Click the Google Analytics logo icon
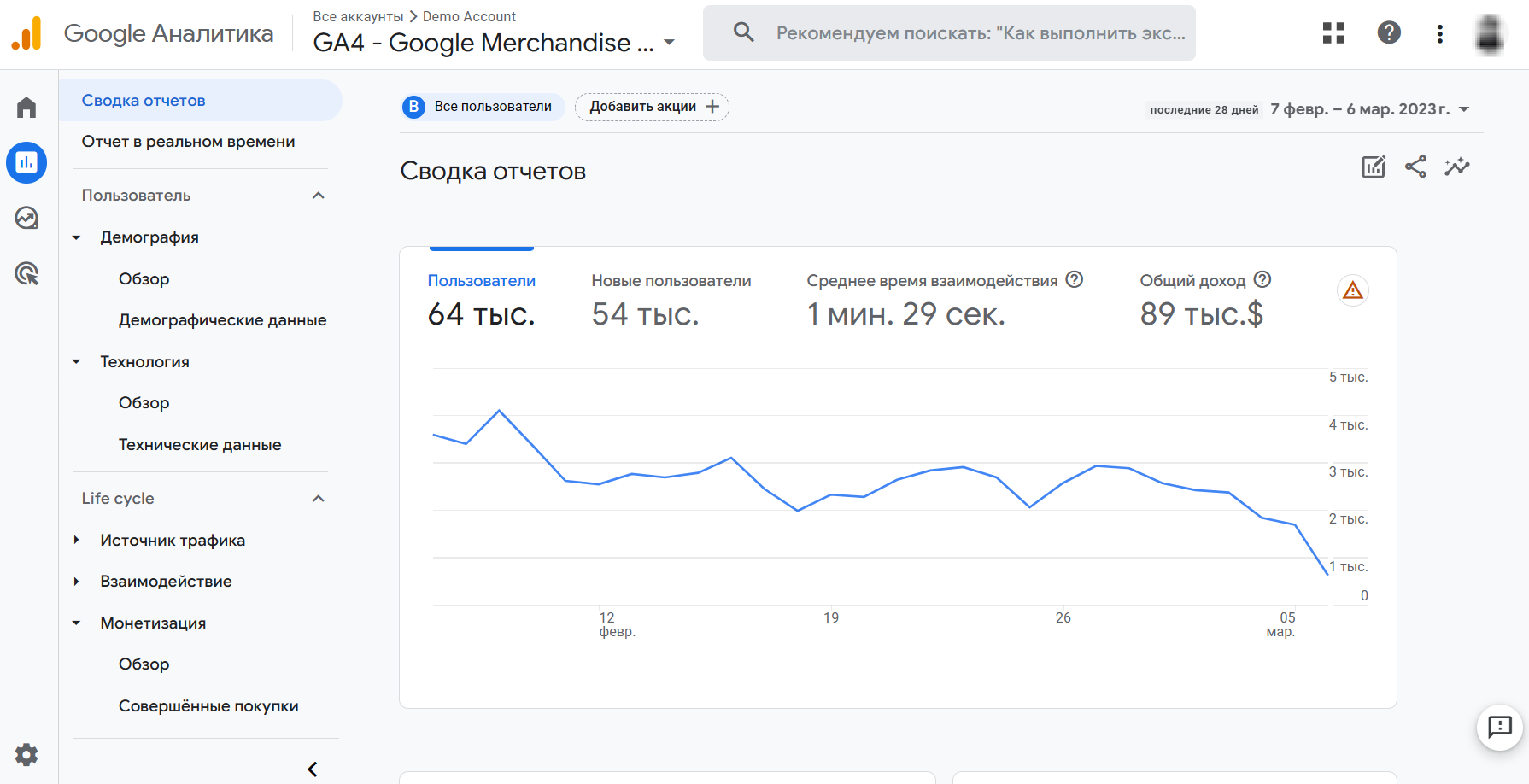The width and height of the screenshot is (1529, 784). pyautogui.click(x=26, y=33)
